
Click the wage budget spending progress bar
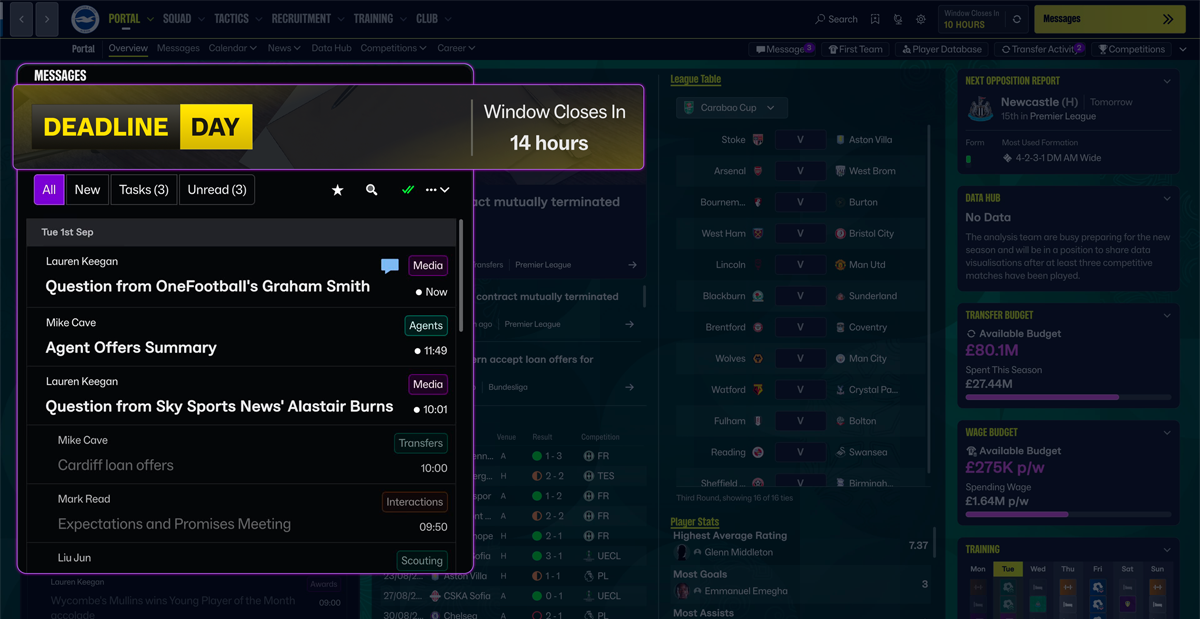[1068, 514]
